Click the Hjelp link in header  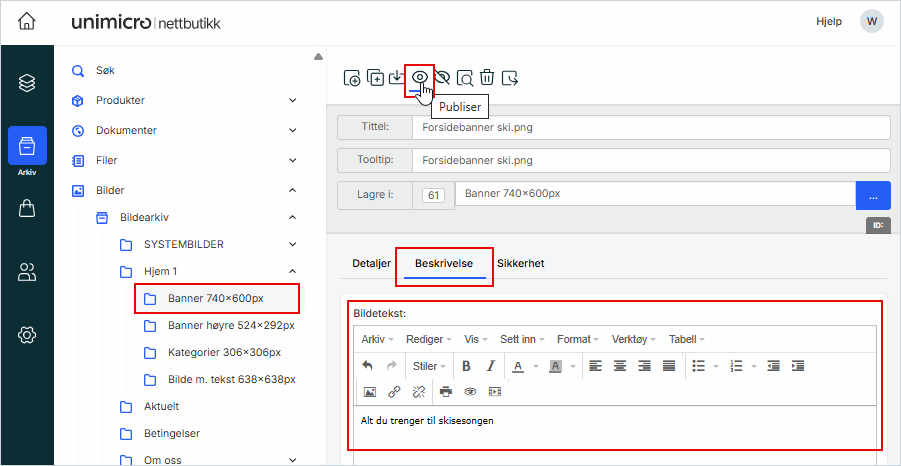[830, 22]
